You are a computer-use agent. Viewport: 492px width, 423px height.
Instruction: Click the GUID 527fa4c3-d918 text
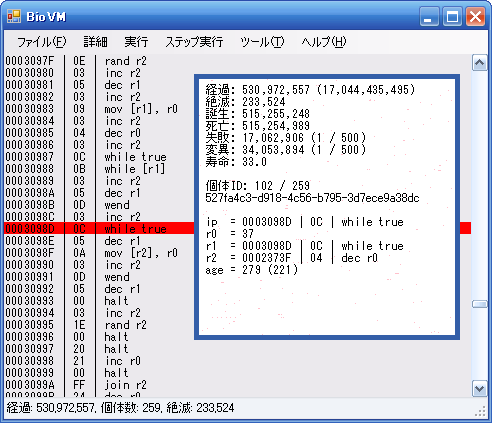coord(312,198)
